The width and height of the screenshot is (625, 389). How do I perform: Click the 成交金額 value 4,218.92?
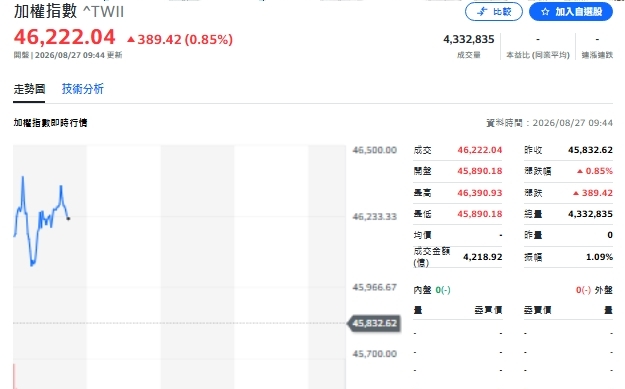(x=483, y=257)
